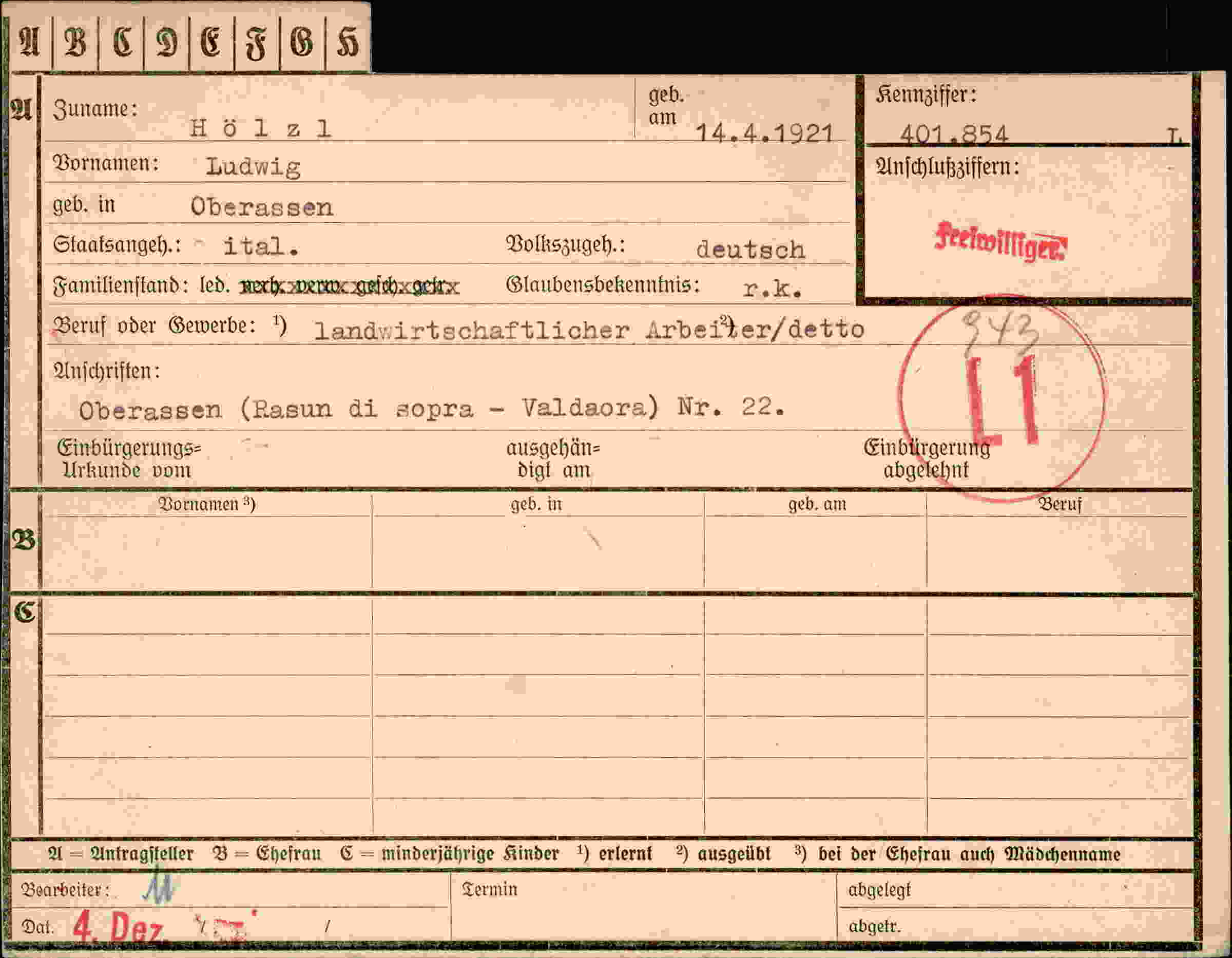Click the "Kennziffer:" label
1232x958 pixels.
[926, 95]
